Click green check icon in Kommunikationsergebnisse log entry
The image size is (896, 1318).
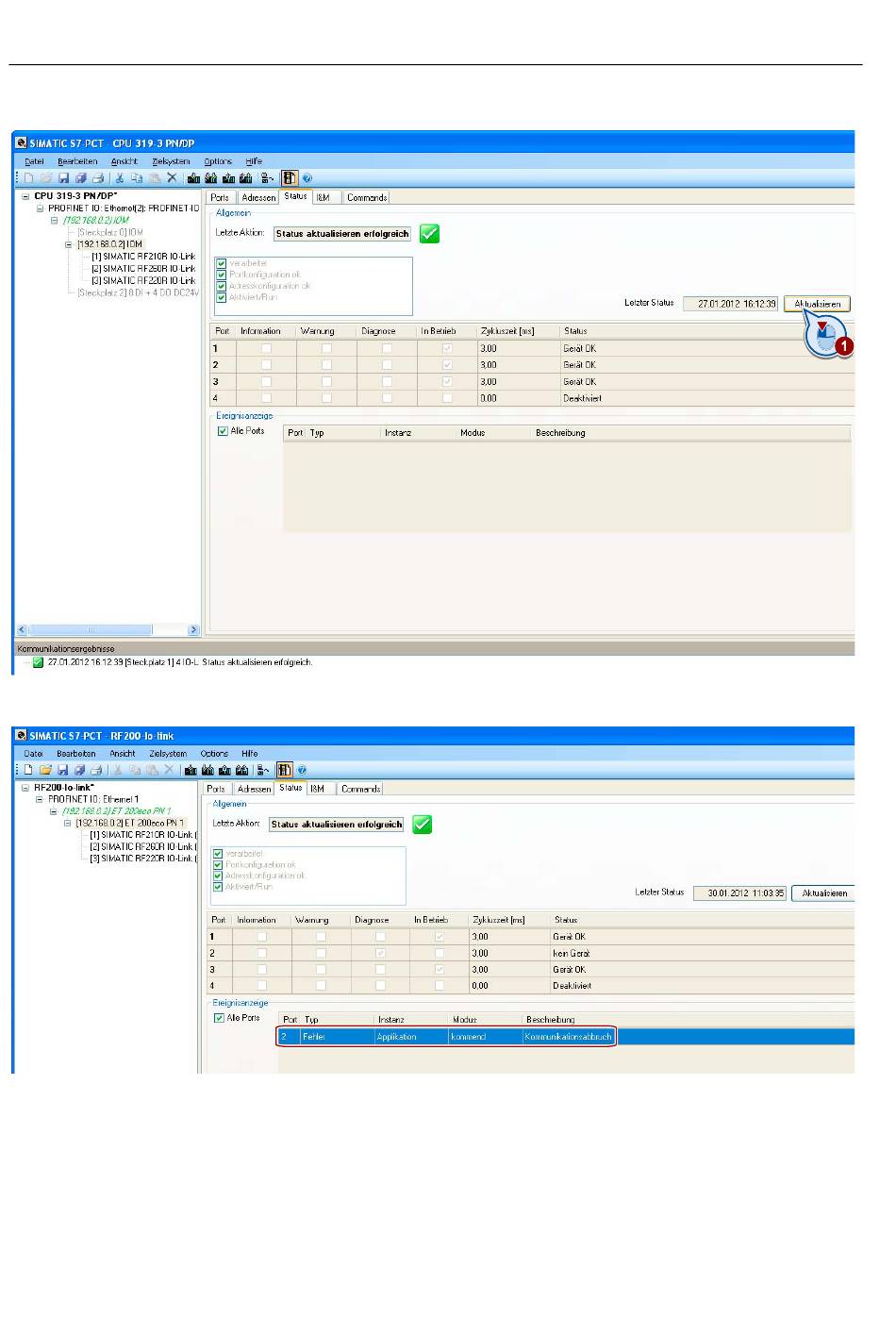click(x=38, y=662)
